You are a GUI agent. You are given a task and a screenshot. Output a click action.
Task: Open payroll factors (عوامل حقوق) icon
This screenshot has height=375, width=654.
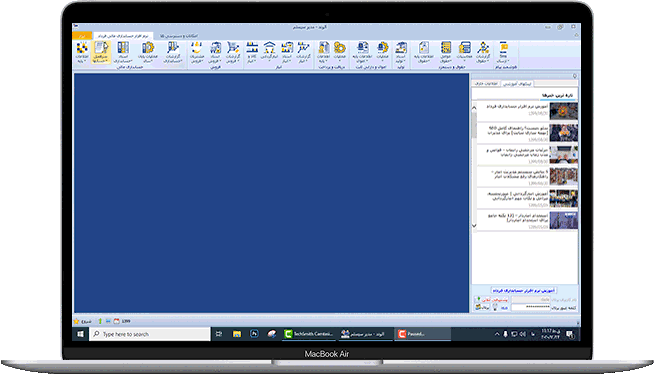(446, 52)
